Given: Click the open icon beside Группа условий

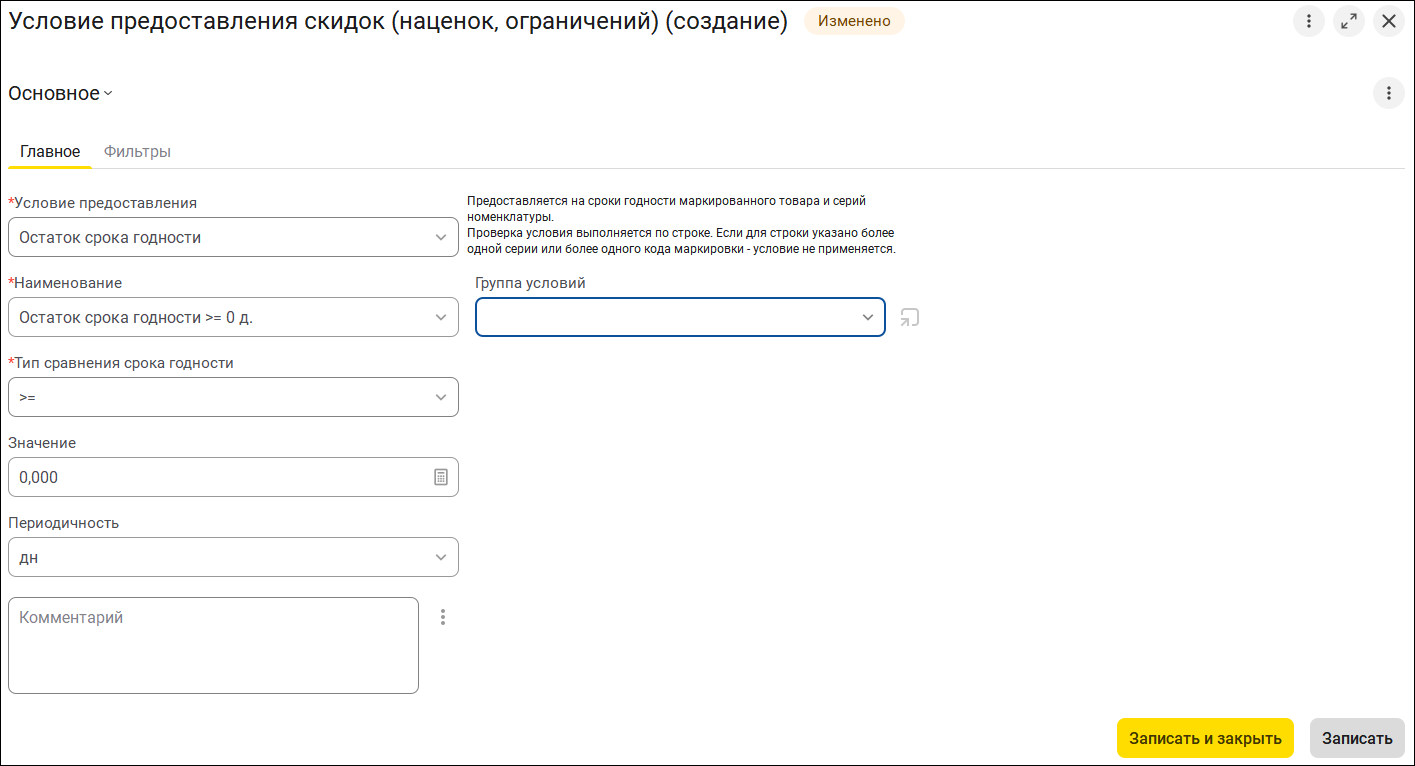Looking at the screenshot, I should click(x=909, y=318).
